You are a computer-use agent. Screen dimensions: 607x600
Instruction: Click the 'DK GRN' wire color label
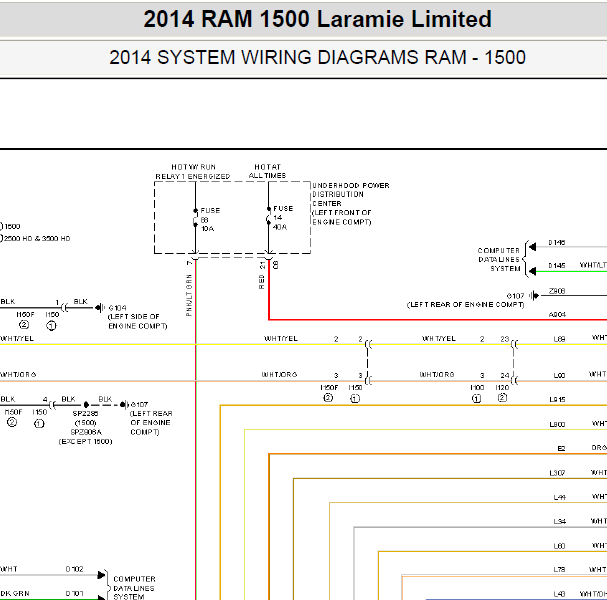(x=15, y=593)
